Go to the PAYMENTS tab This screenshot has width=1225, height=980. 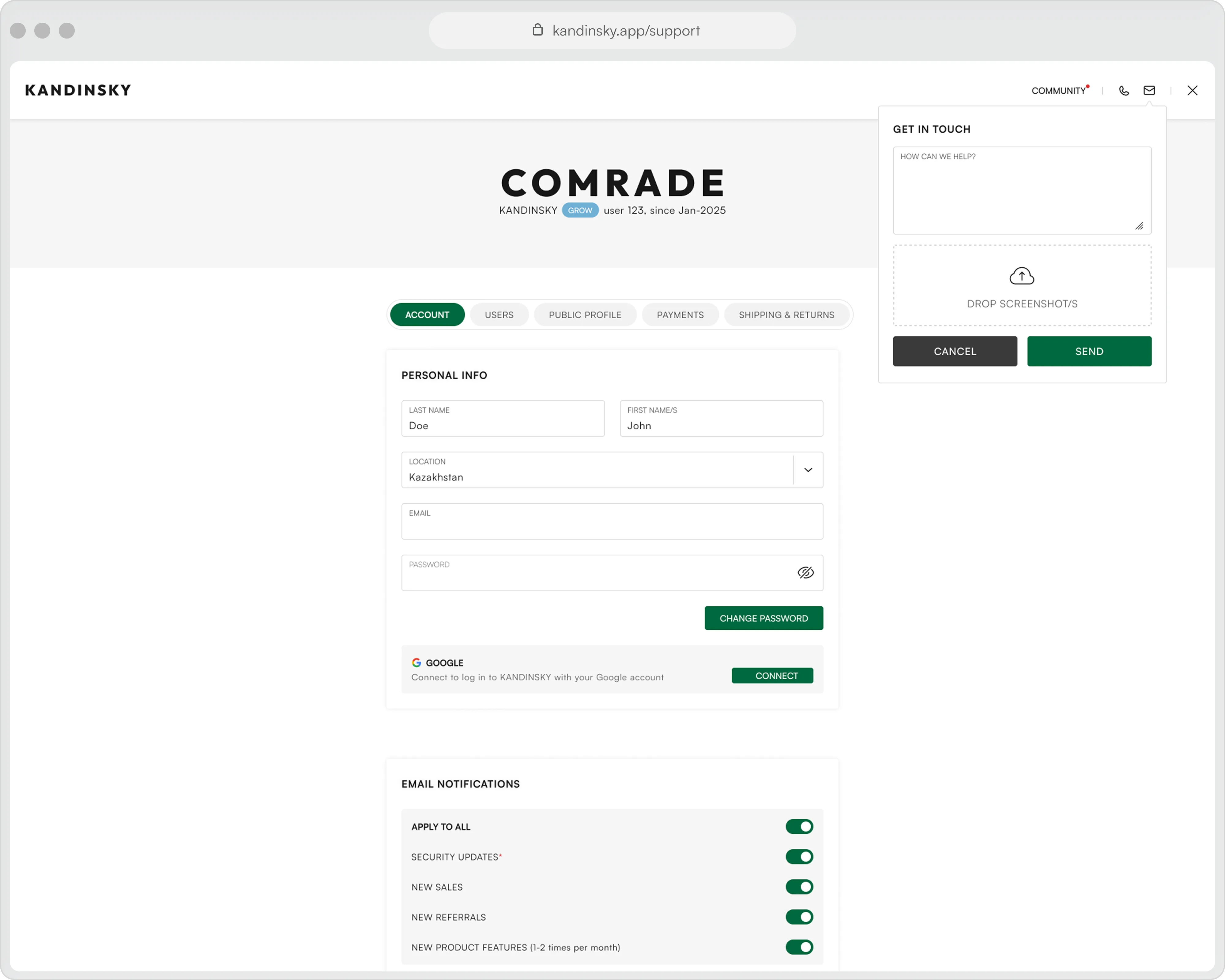tap(680, 315)
